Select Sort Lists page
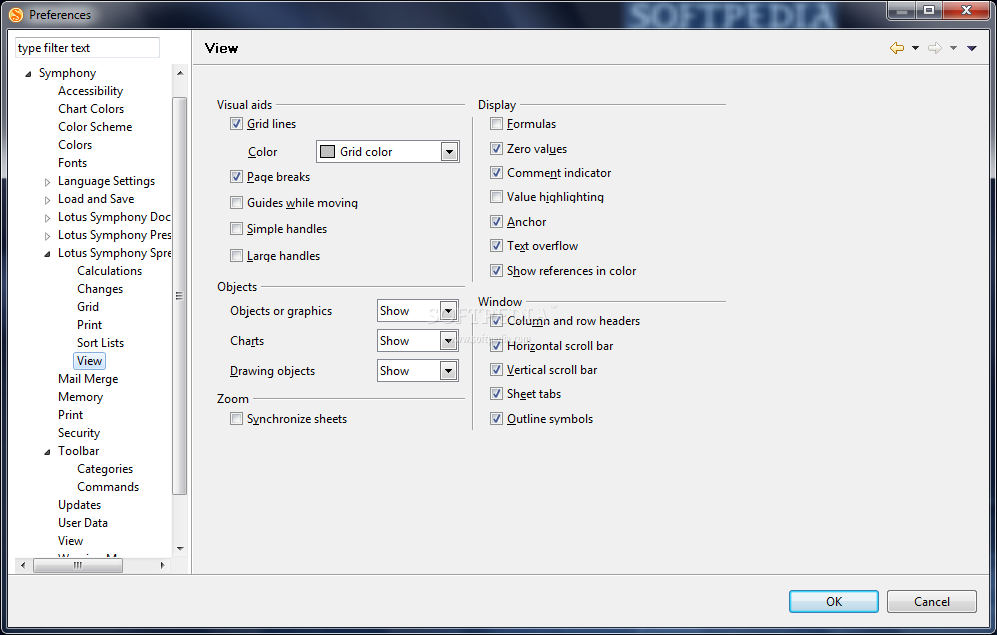This screenshot has width=997, height=635. pyautogui.click(x=100, y=343)
